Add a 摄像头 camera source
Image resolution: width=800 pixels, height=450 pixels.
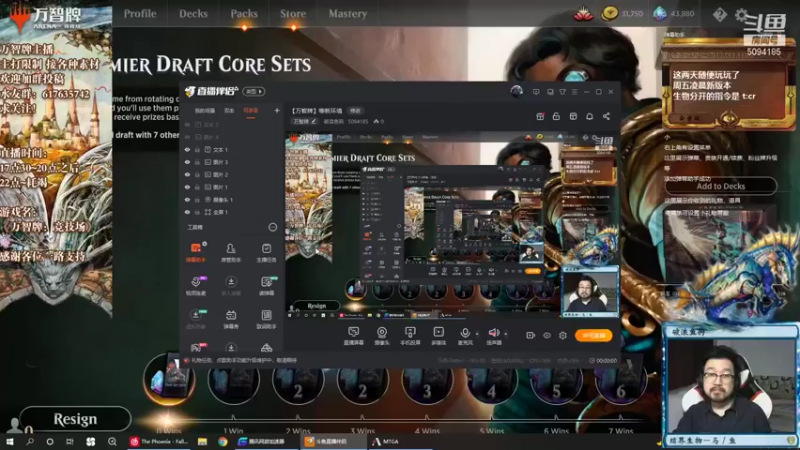[382, 336]
